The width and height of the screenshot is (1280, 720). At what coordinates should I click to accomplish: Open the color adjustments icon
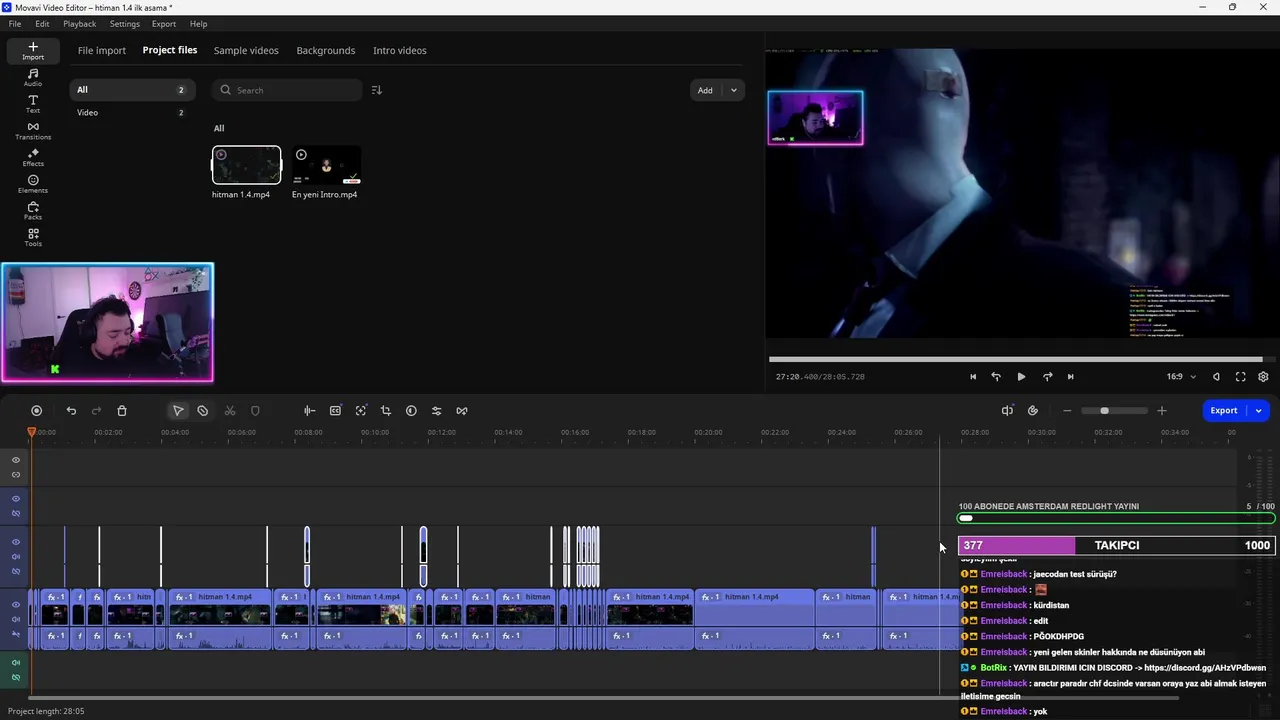pos(411,411)
